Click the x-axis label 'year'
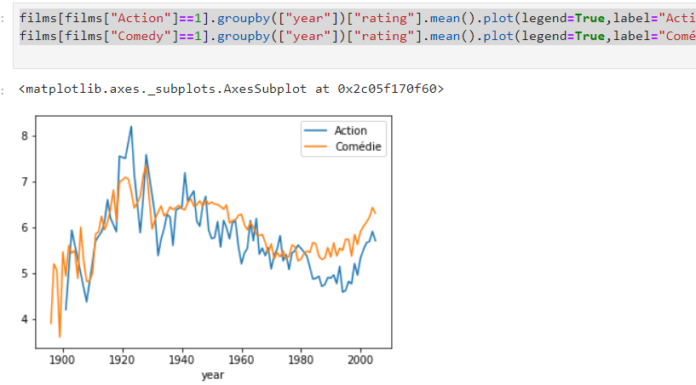The image size is (696, 385). pyautogui.click(x=213, y=375)
